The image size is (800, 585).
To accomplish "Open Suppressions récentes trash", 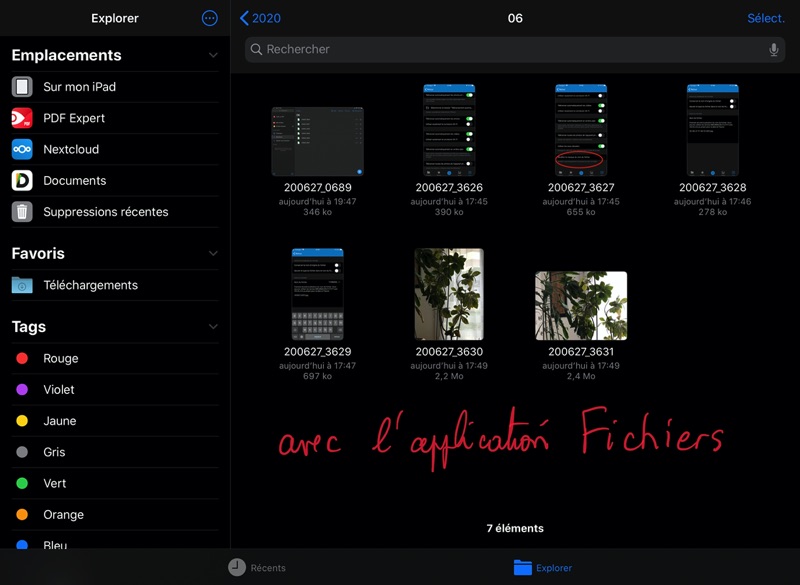I will [105, 212].
